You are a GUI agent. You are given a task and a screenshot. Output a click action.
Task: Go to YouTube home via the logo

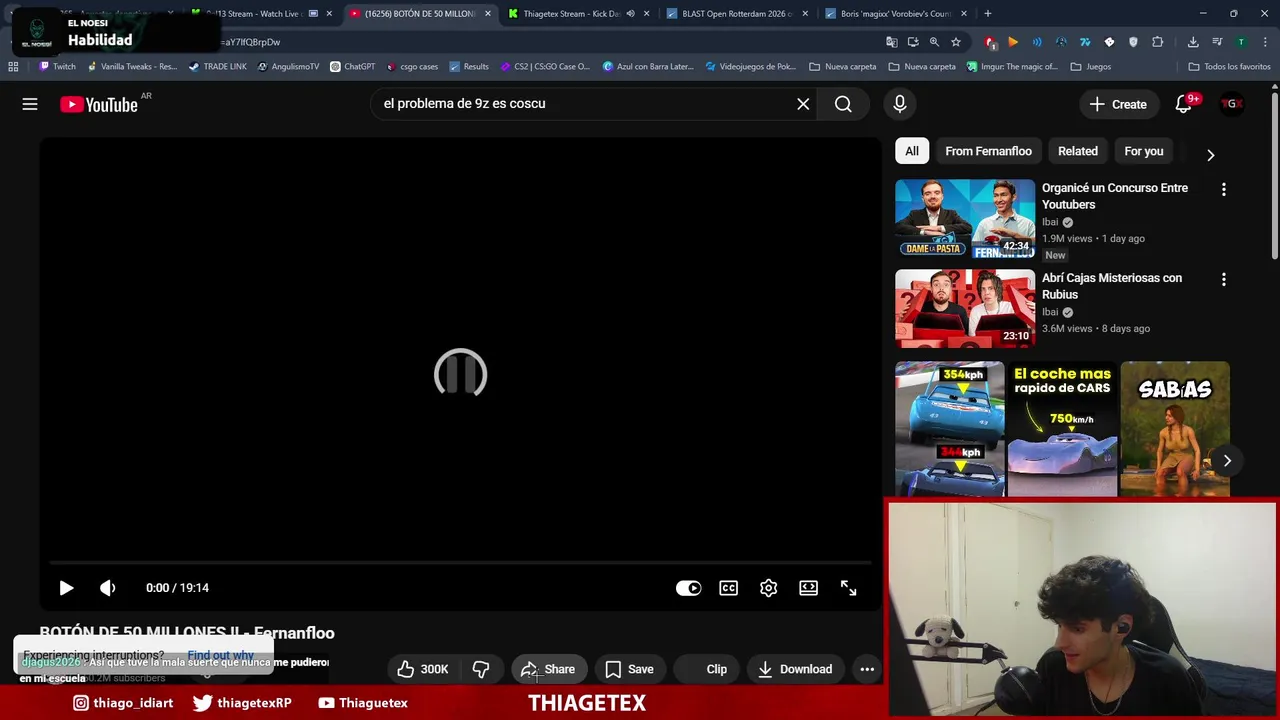pos(99,104)
